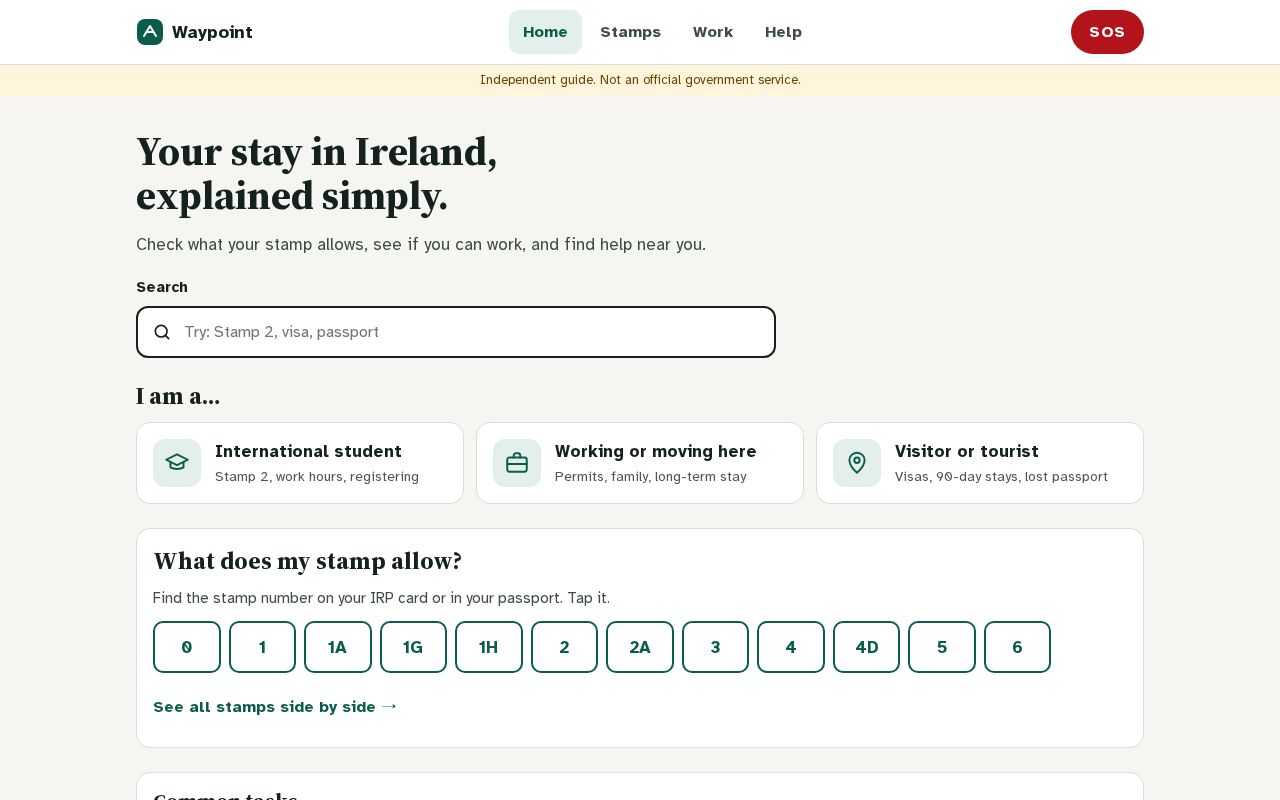This screenshot has width=1280, height=800.
Task: Select Stamp 4D button
Action: 866,647
